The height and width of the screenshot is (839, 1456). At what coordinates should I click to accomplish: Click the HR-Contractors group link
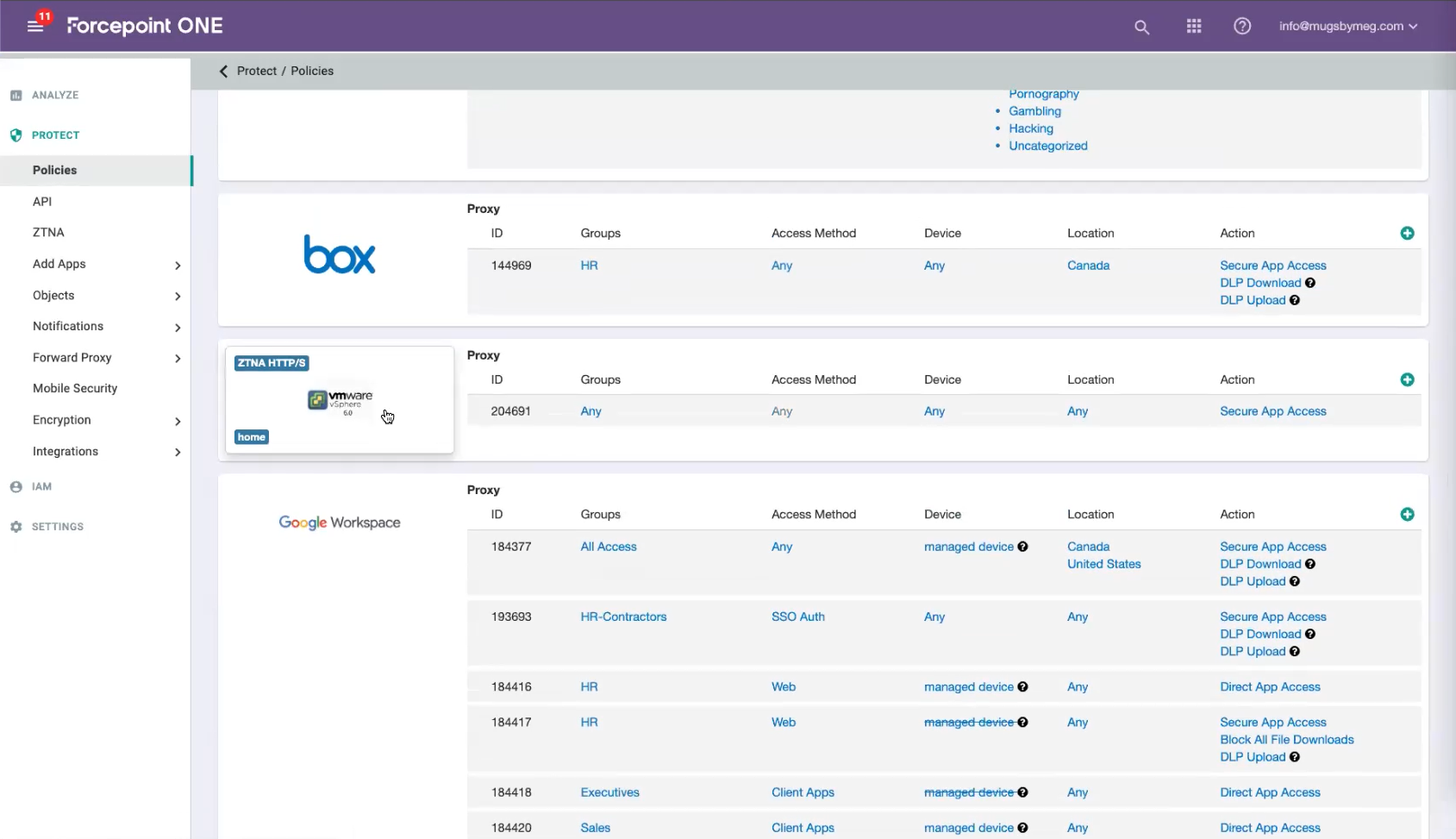[623, 617]
